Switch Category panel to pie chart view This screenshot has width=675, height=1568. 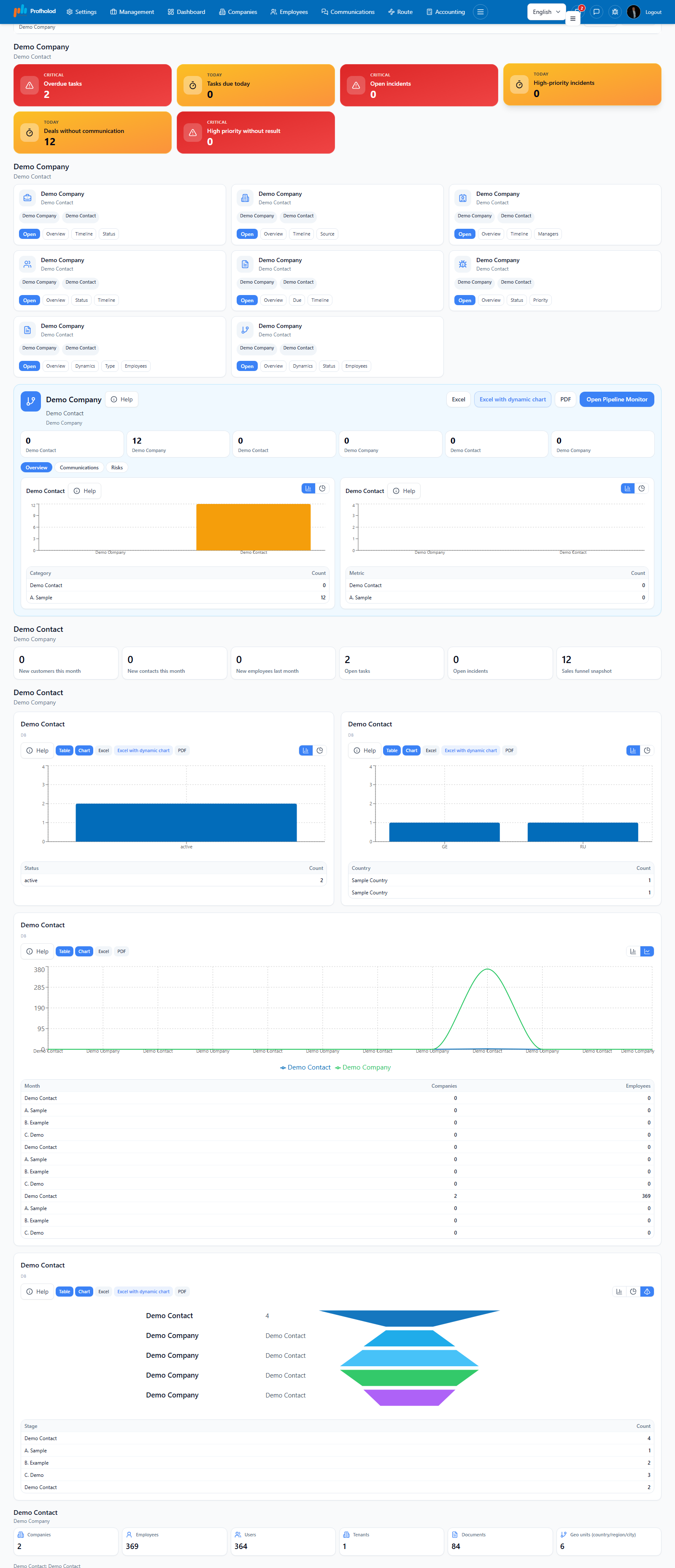[x=323, y=488]
